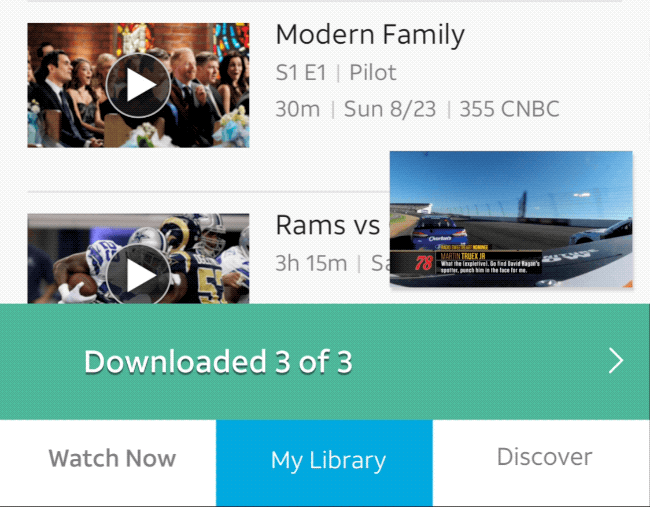Tap the Martin Truex Jr caption overlay
The height and width of the screenshot is (507, 650).
click(x=488, y=262)
